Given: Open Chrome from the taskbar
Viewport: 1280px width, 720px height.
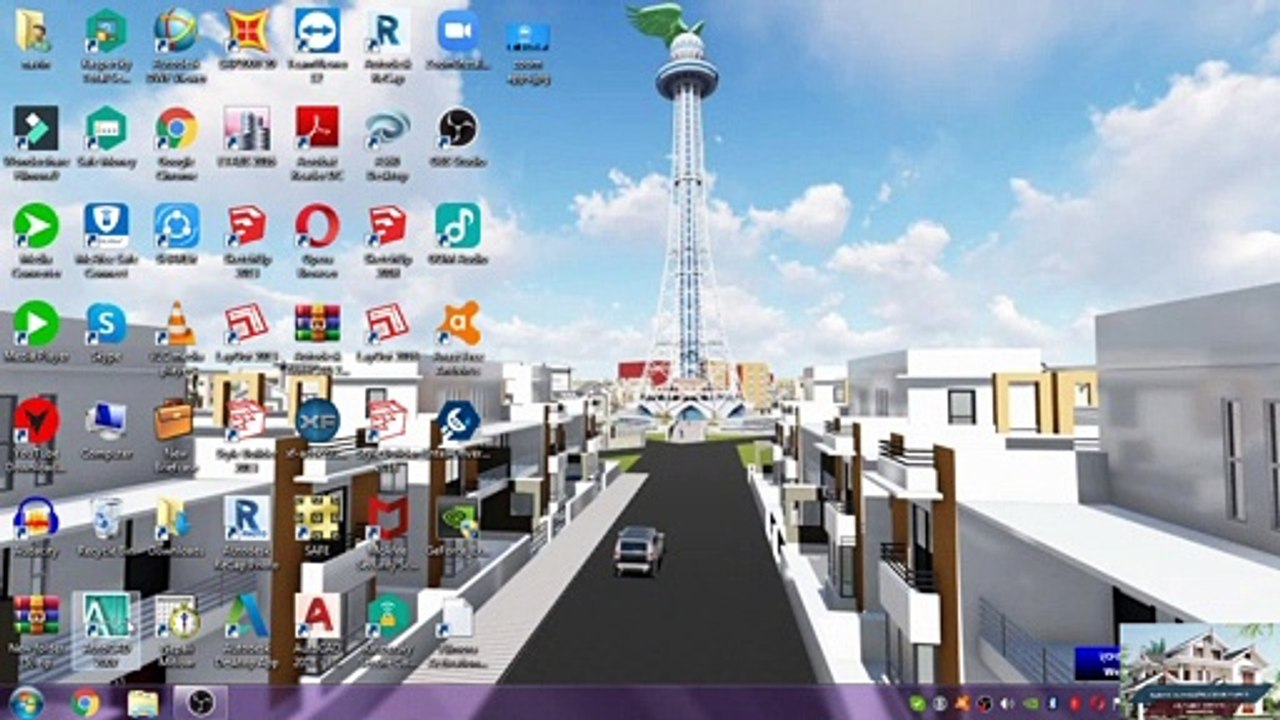Looking at the screenshot, I should pyautogui.click(x=85, y=702).
